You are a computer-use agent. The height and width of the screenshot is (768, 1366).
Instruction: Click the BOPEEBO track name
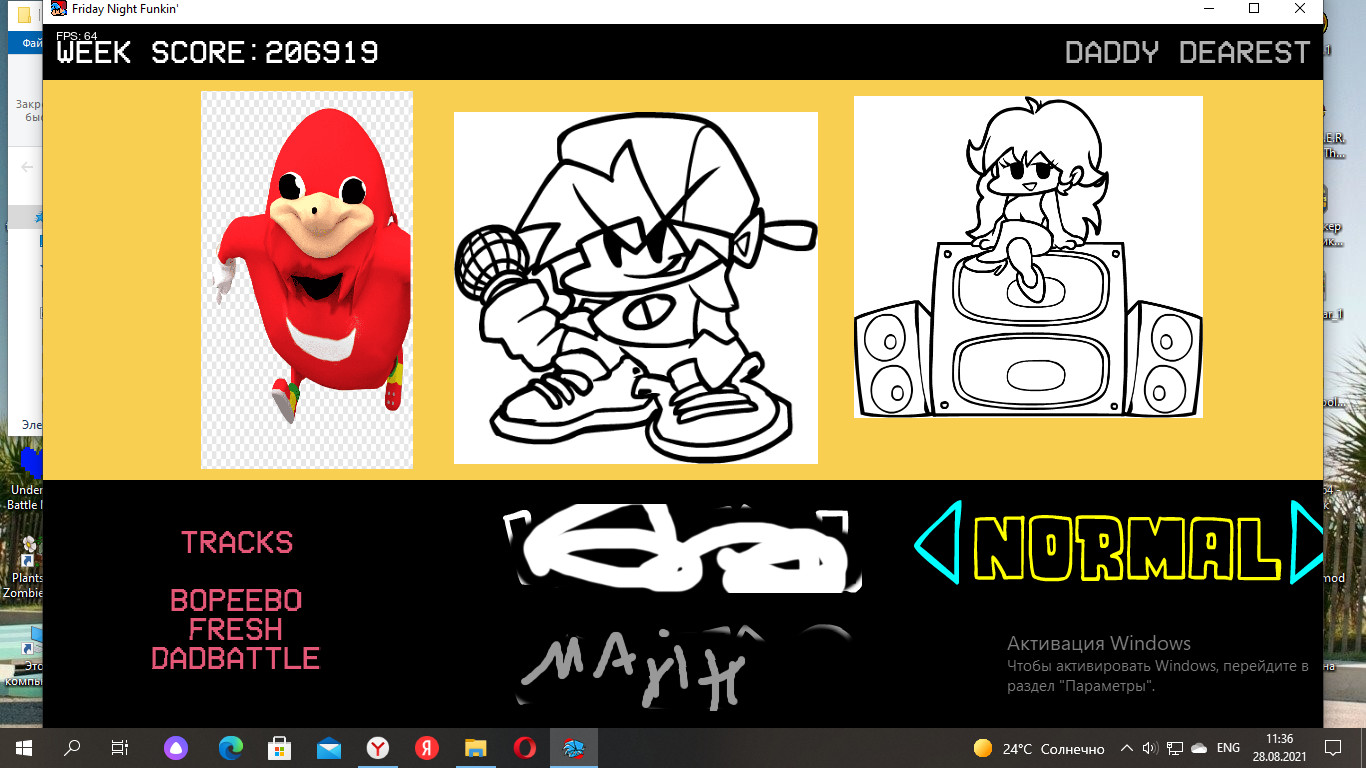click(236, 600)
